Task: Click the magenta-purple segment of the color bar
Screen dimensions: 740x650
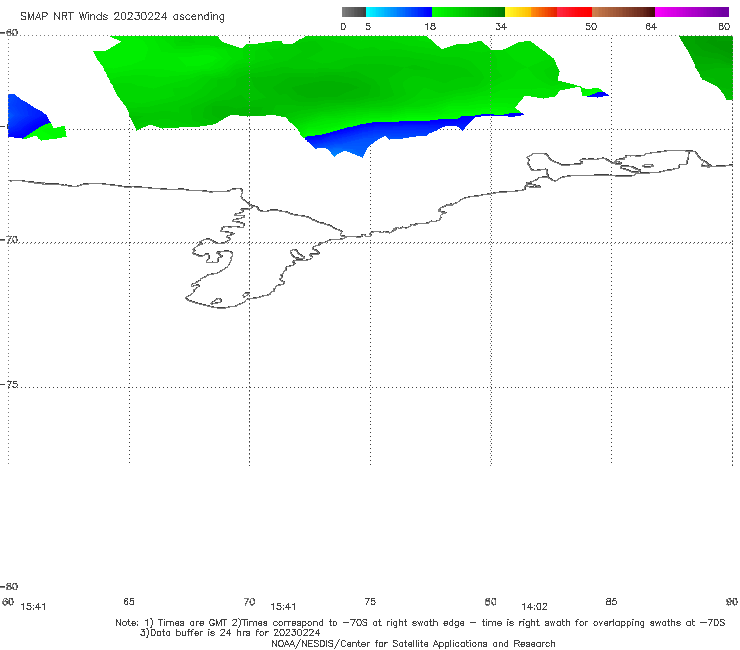Action: [692, 12]
